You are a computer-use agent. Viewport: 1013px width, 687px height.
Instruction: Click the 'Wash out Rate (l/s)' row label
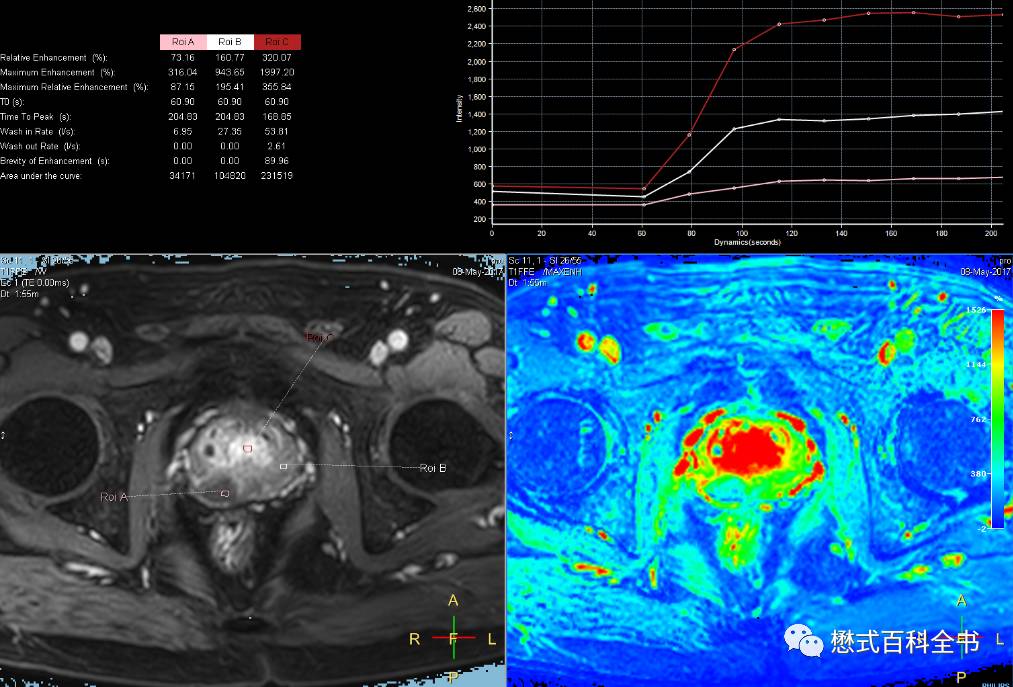[40, 146]
